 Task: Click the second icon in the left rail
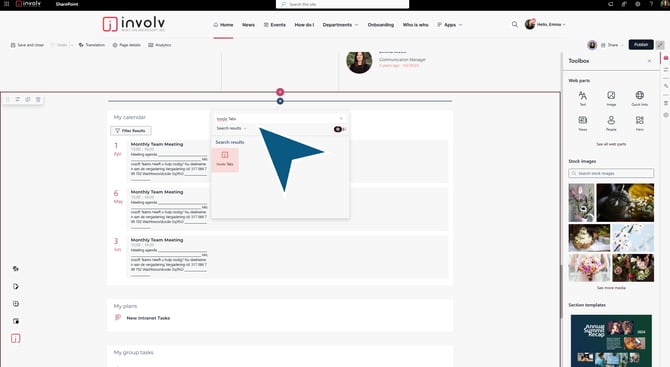(x=16, y=286)
